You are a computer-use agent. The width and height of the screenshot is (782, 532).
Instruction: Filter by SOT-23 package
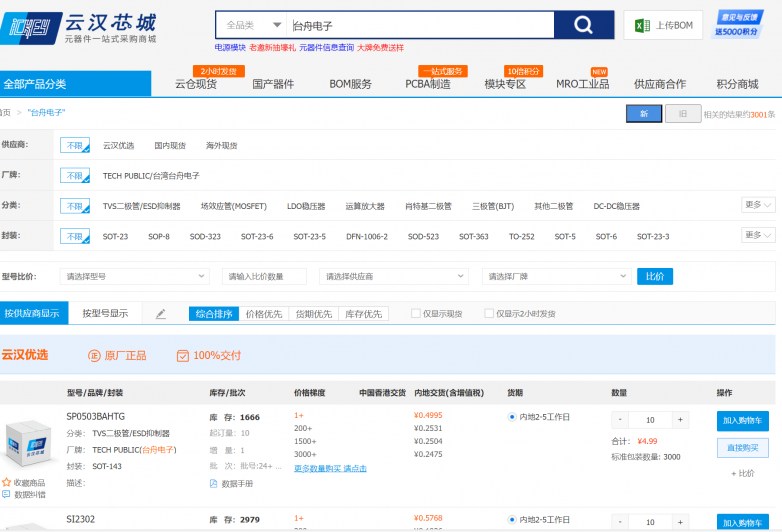pos(115,236)
